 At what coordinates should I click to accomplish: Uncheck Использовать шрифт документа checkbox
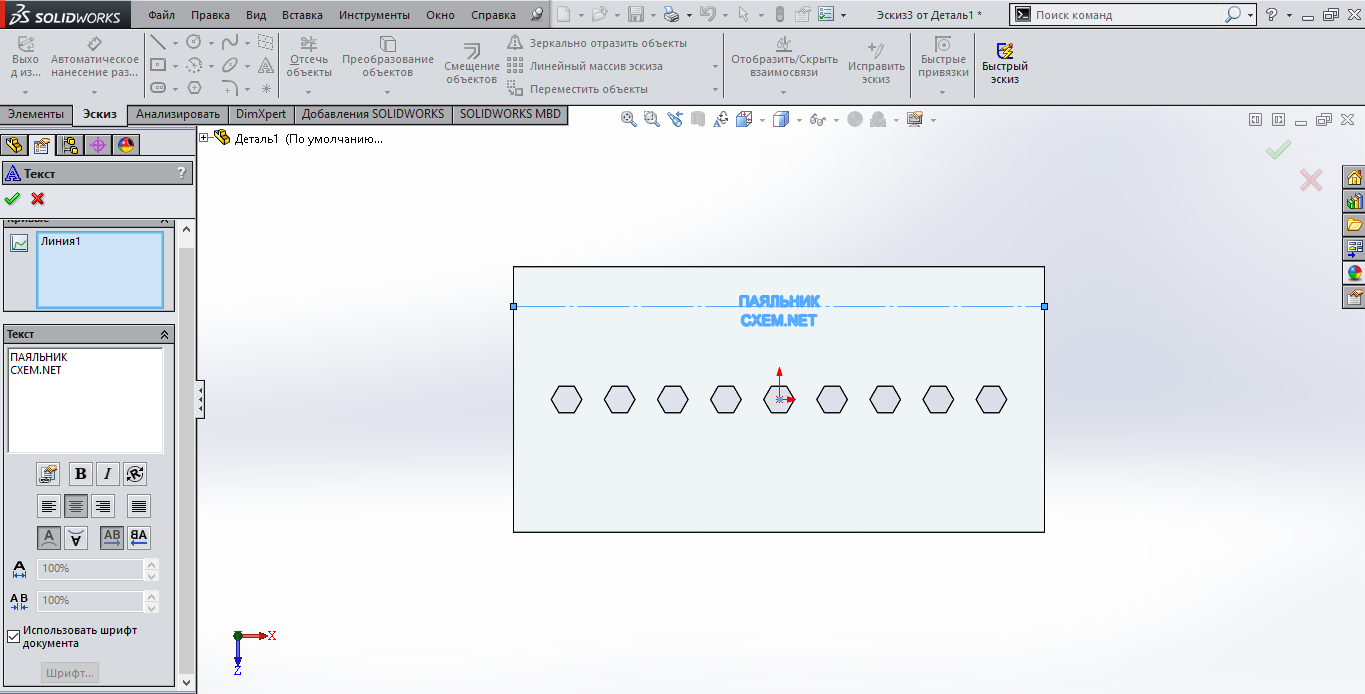click(13, 636)
